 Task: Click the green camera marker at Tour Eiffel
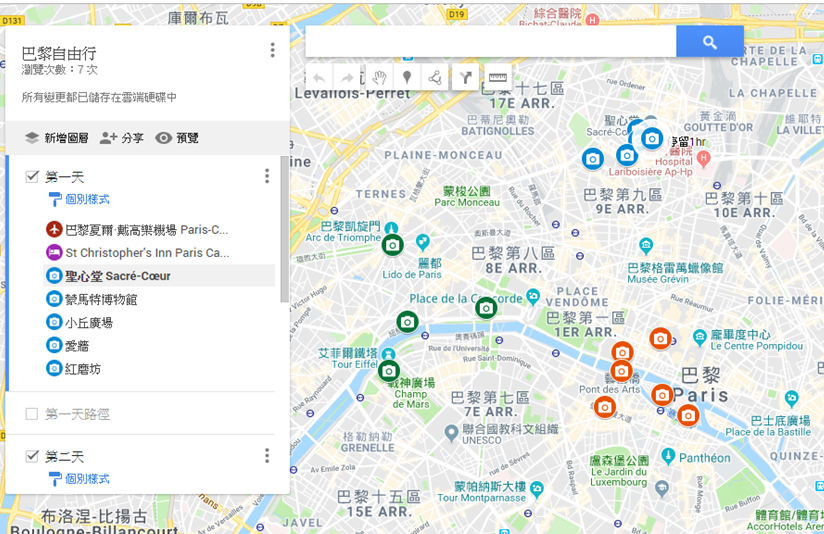[x=389, y=372]
